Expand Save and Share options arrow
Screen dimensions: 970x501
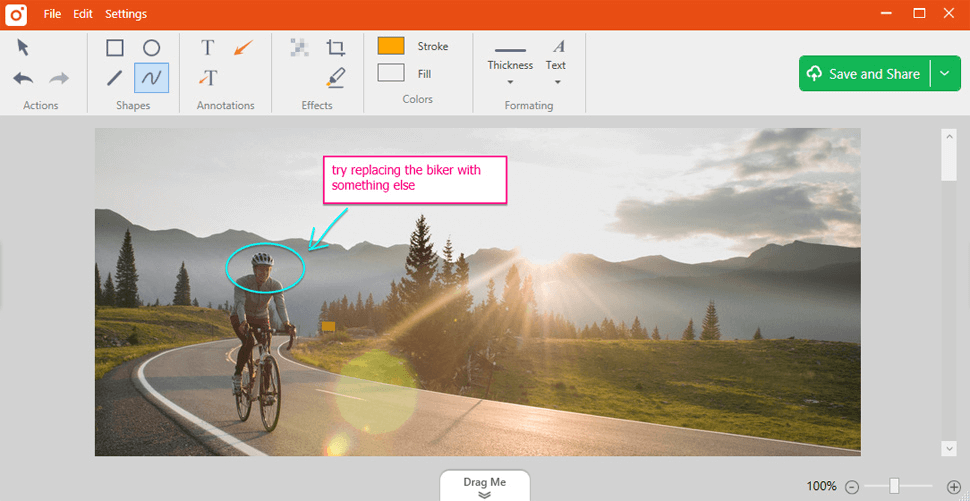pyautogui.click(x=945, y=74)
